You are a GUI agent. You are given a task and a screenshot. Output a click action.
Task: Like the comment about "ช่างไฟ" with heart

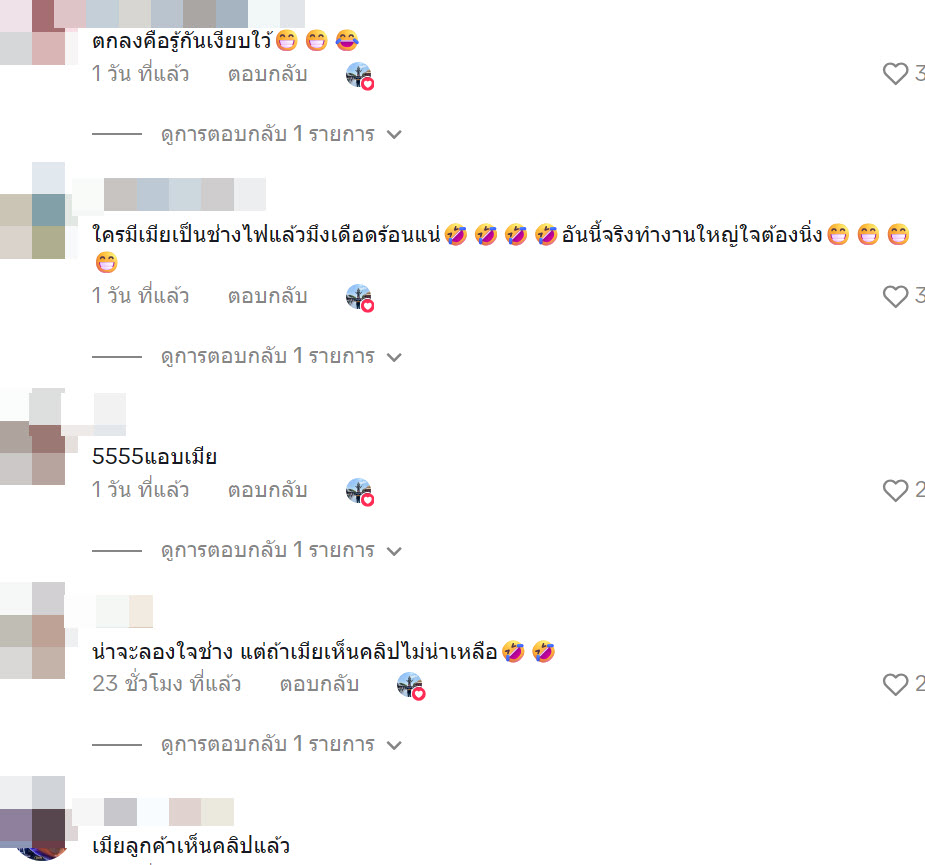coord(895,296)
